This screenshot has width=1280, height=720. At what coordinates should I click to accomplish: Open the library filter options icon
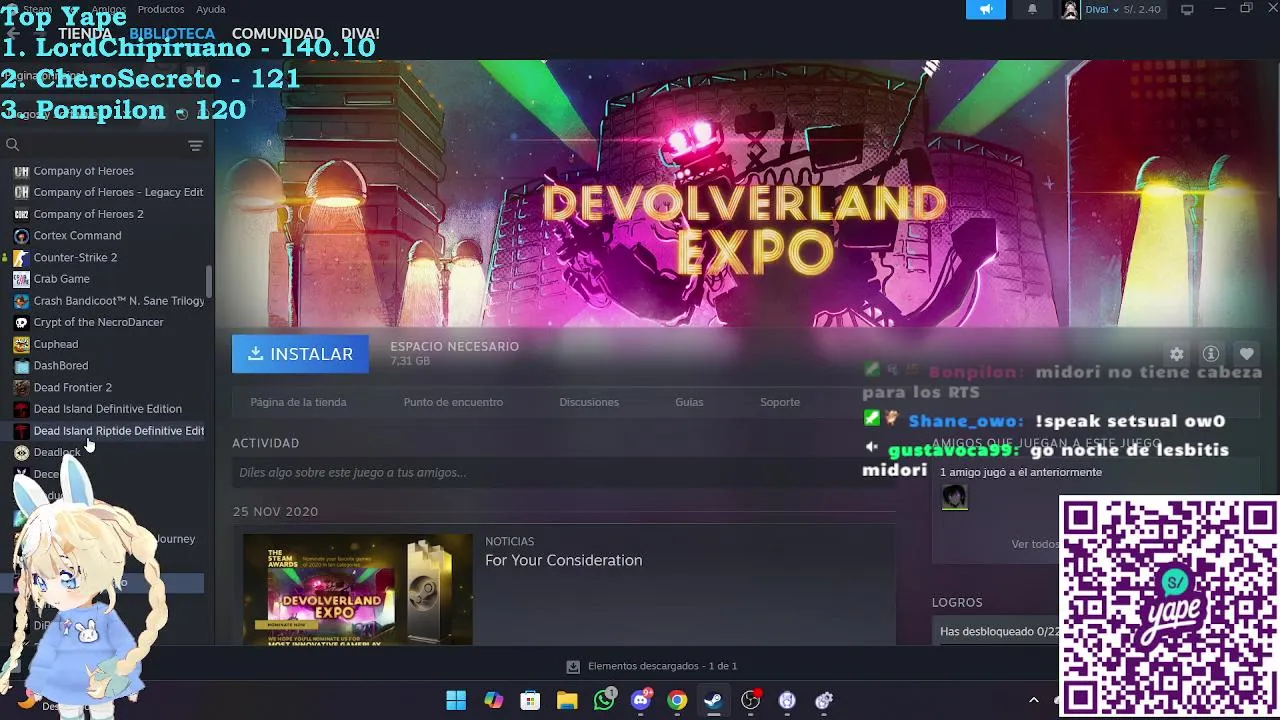[195, 146]
